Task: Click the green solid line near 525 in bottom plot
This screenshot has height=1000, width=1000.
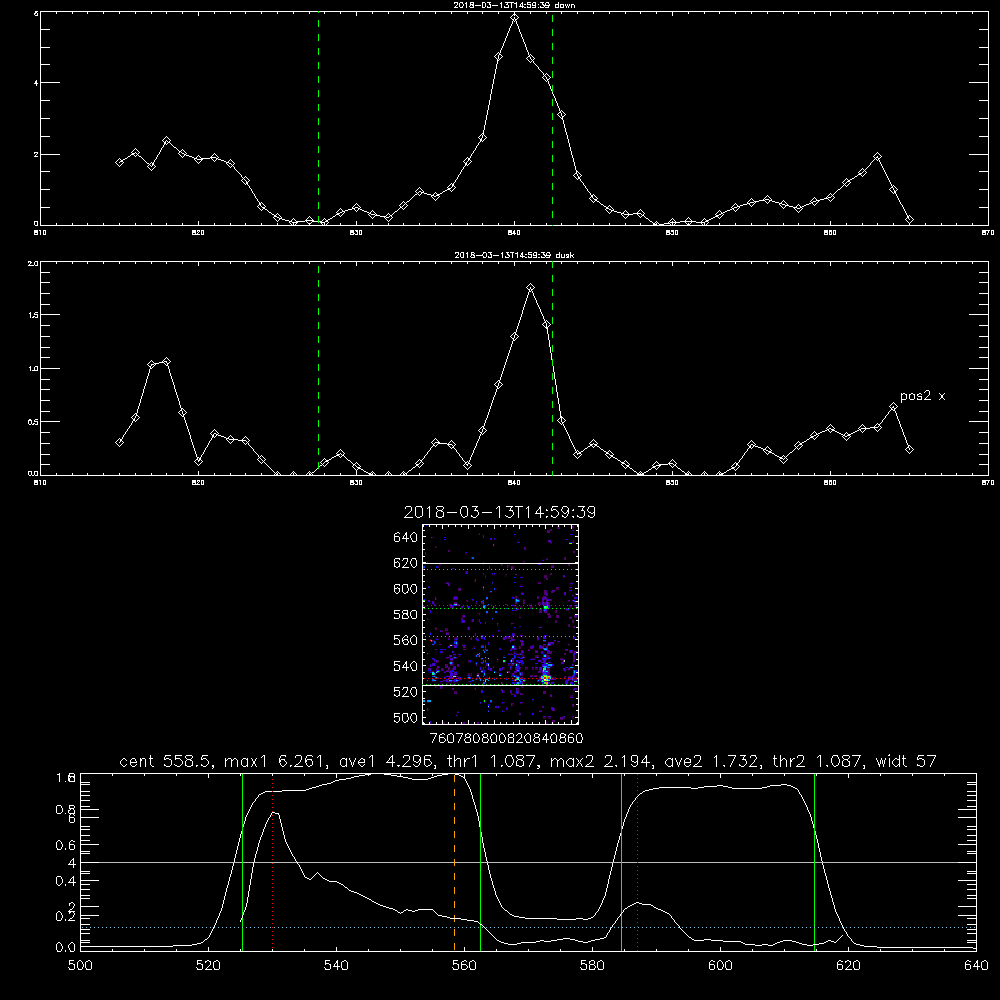Action: pyautogui.click(x=242, y=861)
